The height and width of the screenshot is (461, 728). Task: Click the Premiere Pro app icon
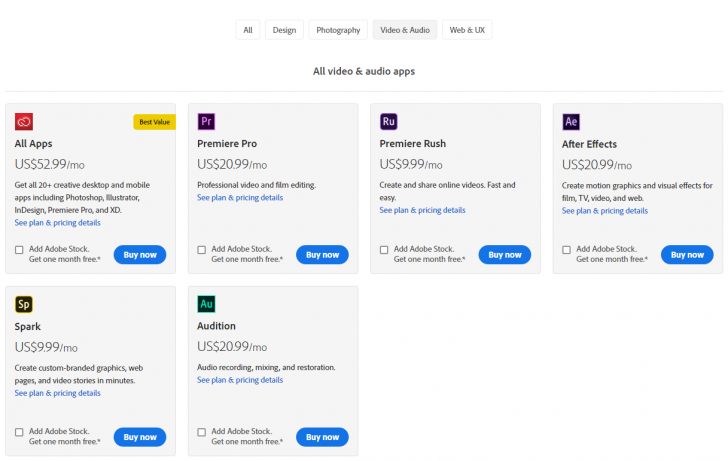tap(207, 122)
